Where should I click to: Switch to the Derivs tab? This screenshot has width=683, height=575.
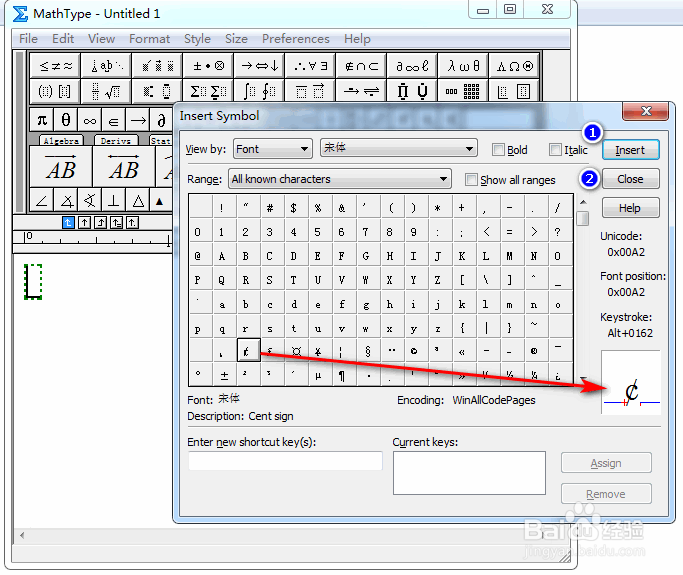coord(116,141)
